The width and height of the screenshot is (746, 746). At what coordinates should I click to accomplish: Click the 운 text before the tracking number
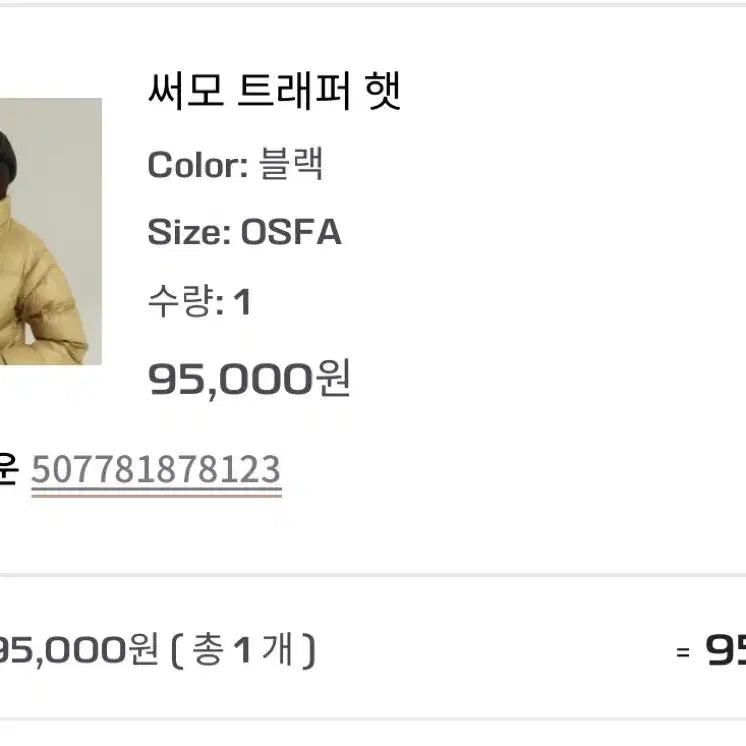(8, 470)
